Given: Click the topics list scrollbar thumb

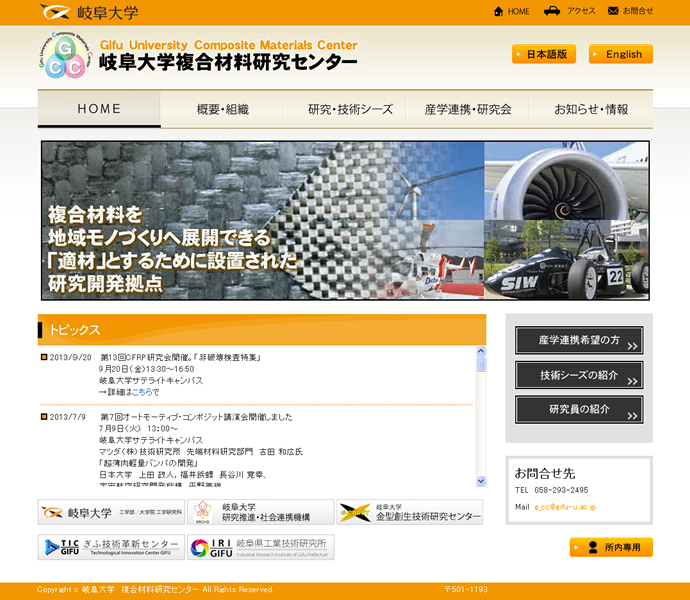Looking at the screenshot, I should point(481,364).
